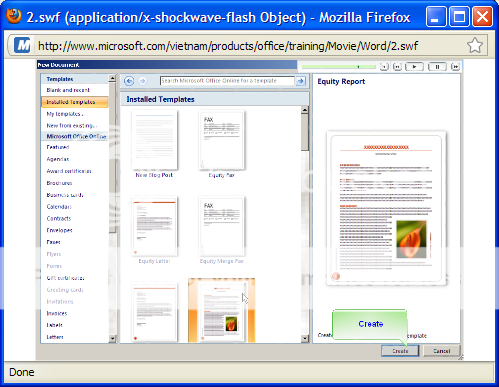The height and width of the screenshot is (387, 499).
Task: Select Greeting cards category
Action: tap(65, 290)
